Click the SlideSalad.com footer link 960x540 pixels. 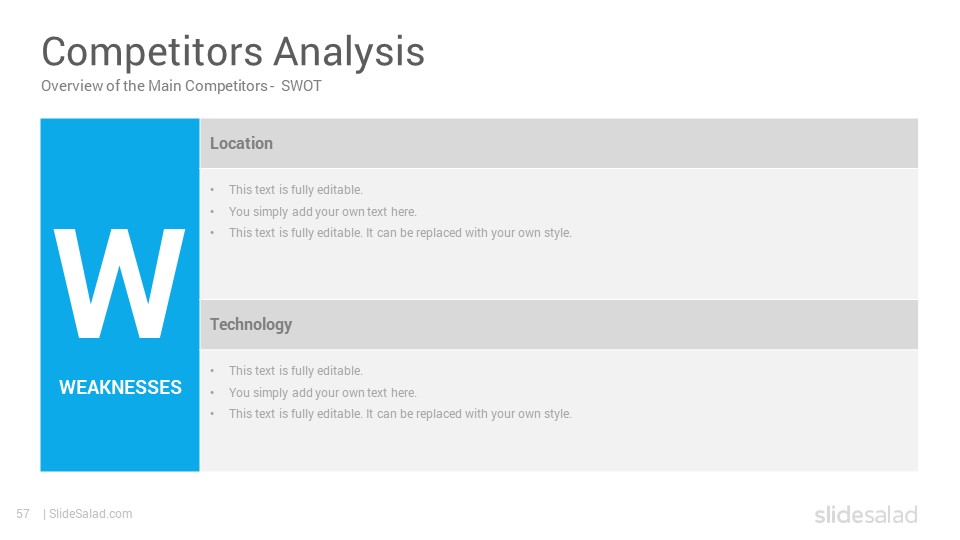pos(91,514)
